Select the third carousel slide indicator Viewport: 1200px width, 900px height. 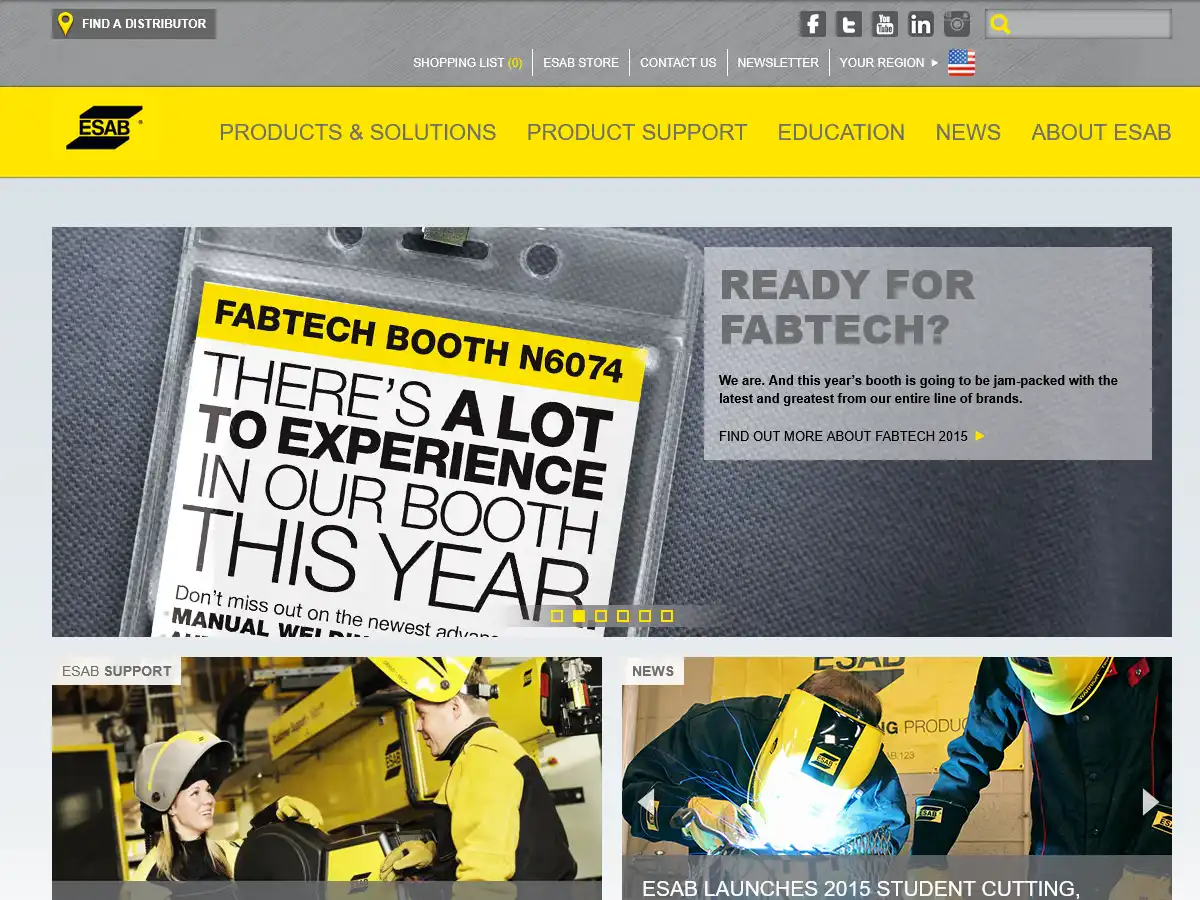(x=601, y=616)
